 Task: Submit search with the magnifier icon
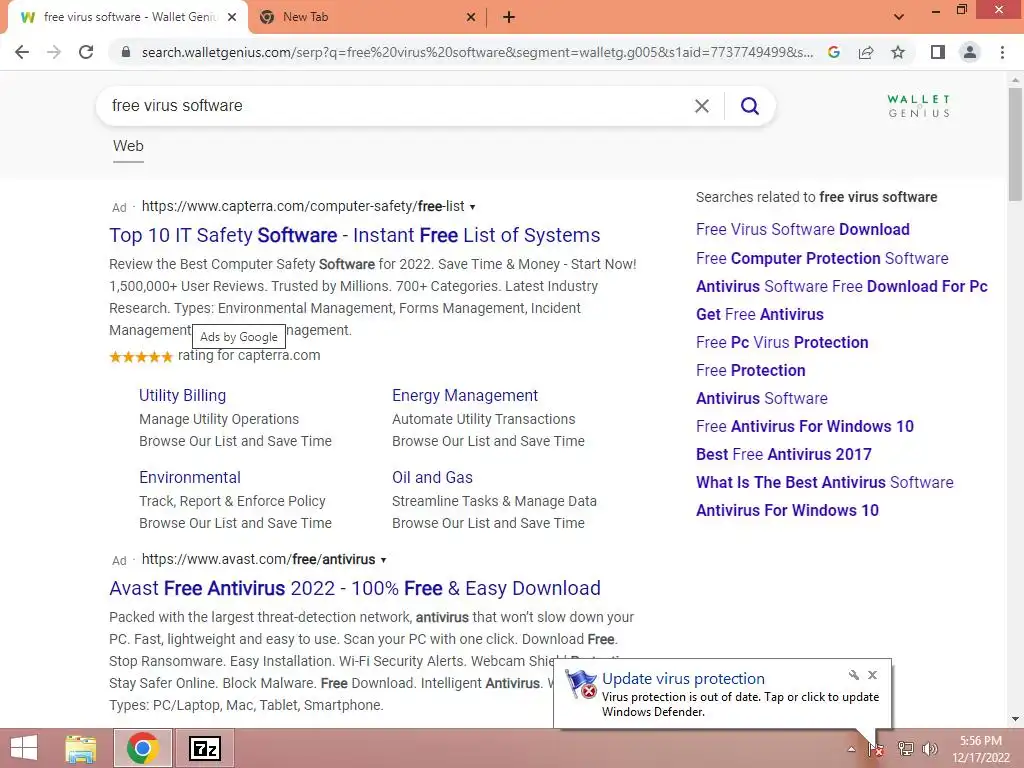[750, 106]
